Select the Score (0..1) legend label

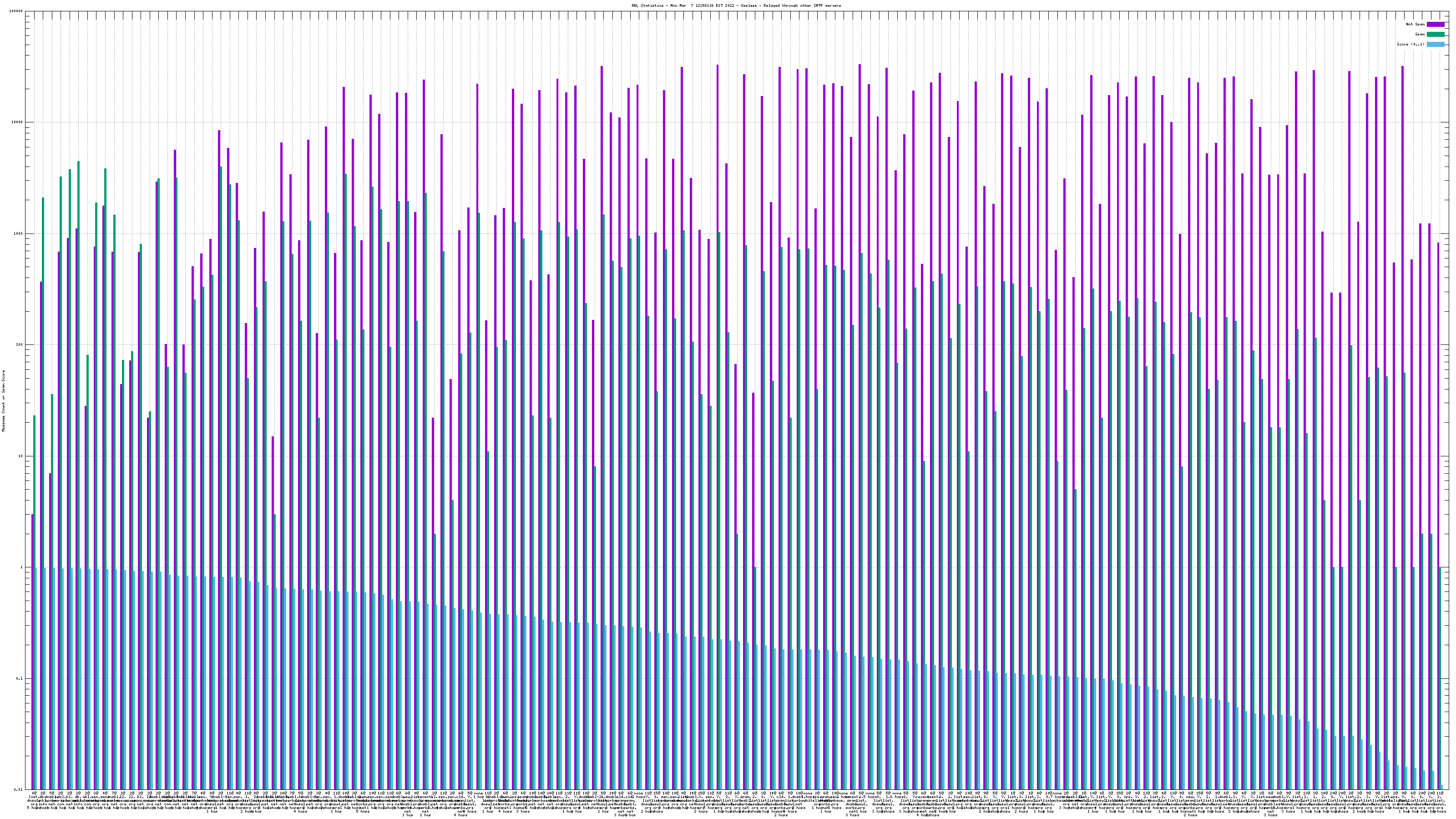(x=1410, y=44)
